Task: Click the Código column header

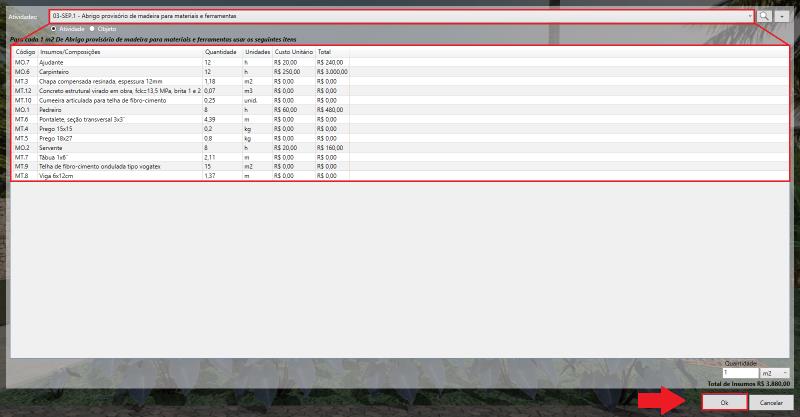Action: point(25,51)
